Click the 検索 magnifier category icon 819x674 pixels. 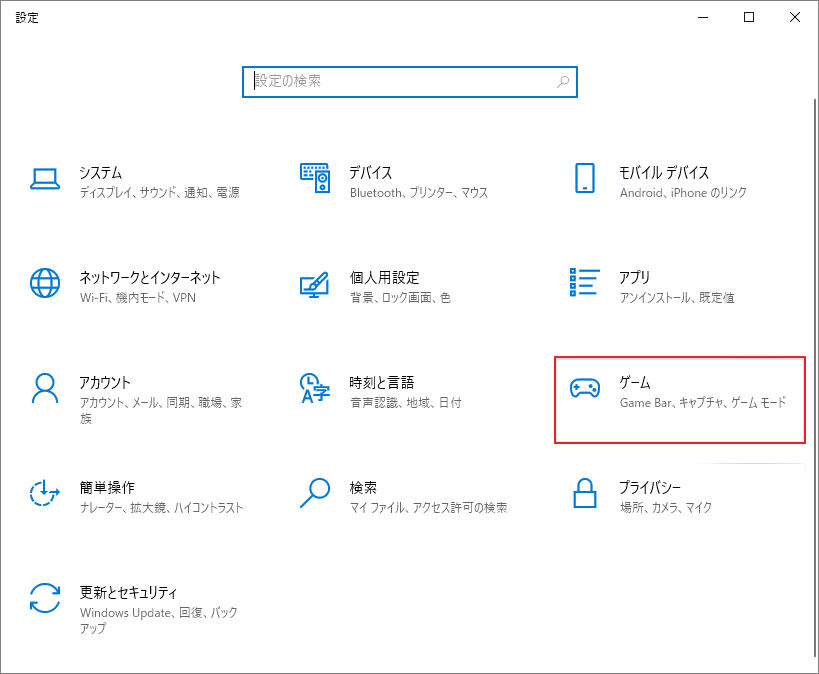click(x=315, y=493)
